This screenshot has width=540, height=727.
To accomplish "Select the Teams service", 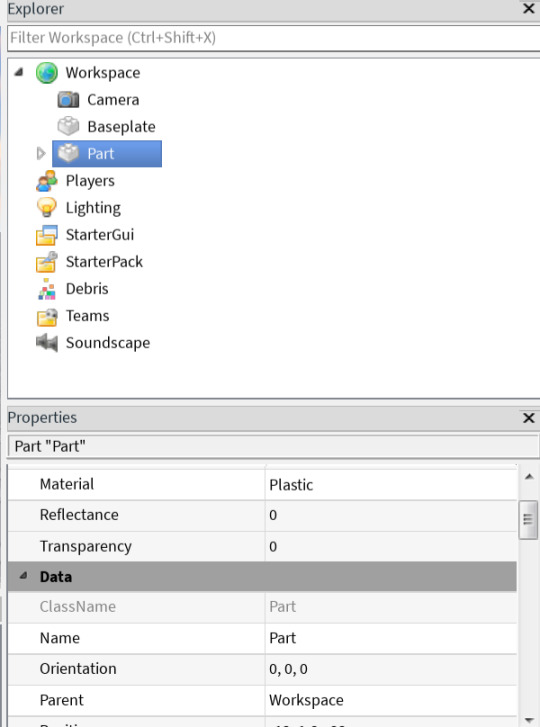I will [x=88, y=316].
